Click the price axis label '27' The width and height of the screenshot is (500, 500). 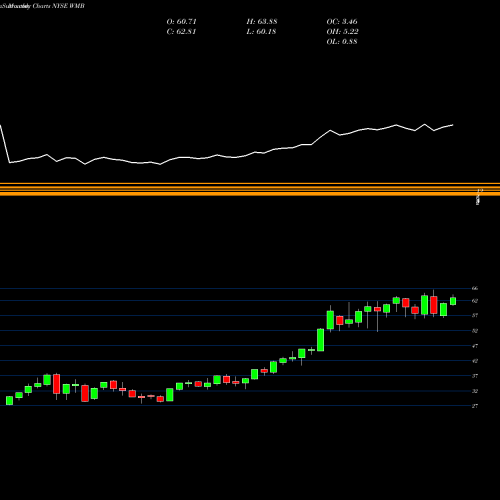475,406
